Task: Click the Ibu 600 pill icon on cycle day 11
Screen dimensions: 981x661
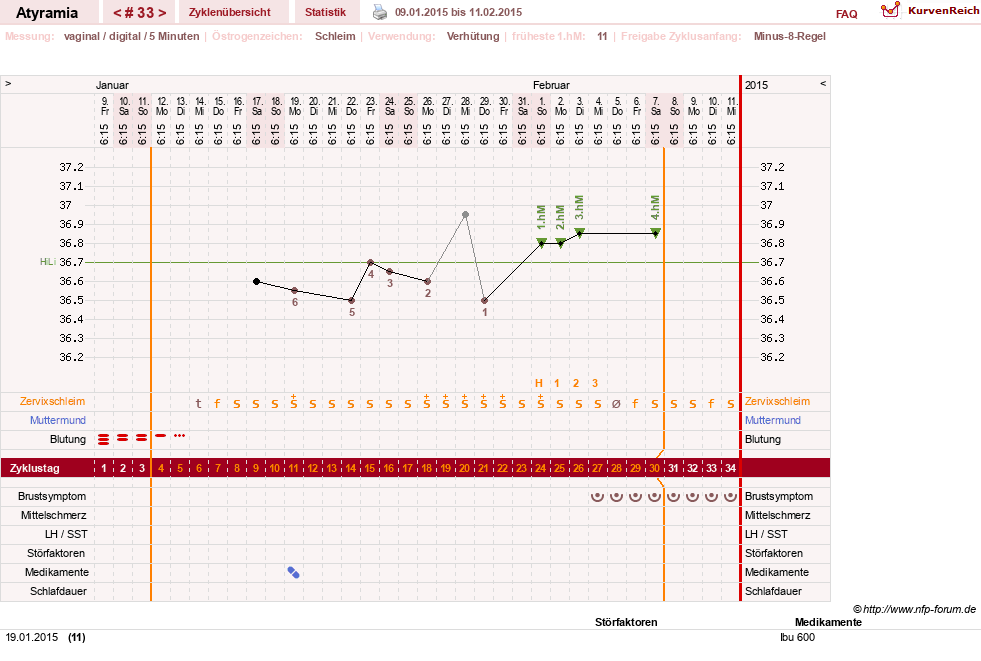Action: 293,572
